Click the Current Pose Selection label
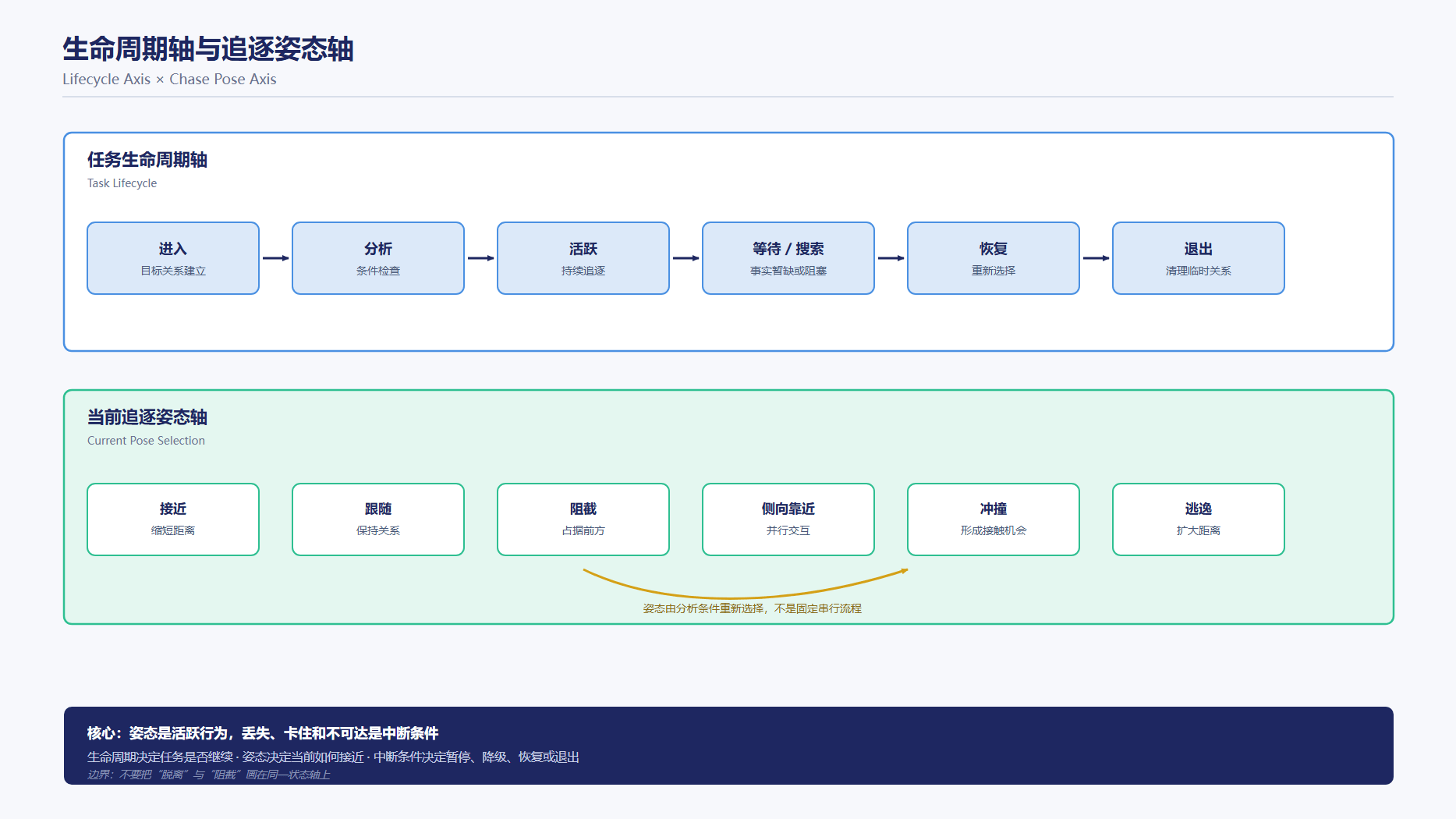The width and height of the screenshot is (1456, 819). tap(146, 441)
